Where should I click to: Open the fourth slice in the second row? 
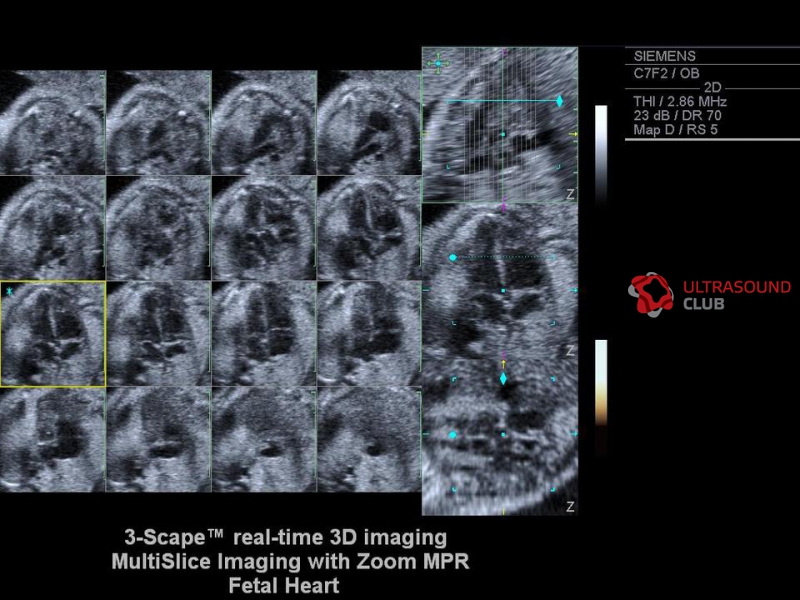[369, 228]
